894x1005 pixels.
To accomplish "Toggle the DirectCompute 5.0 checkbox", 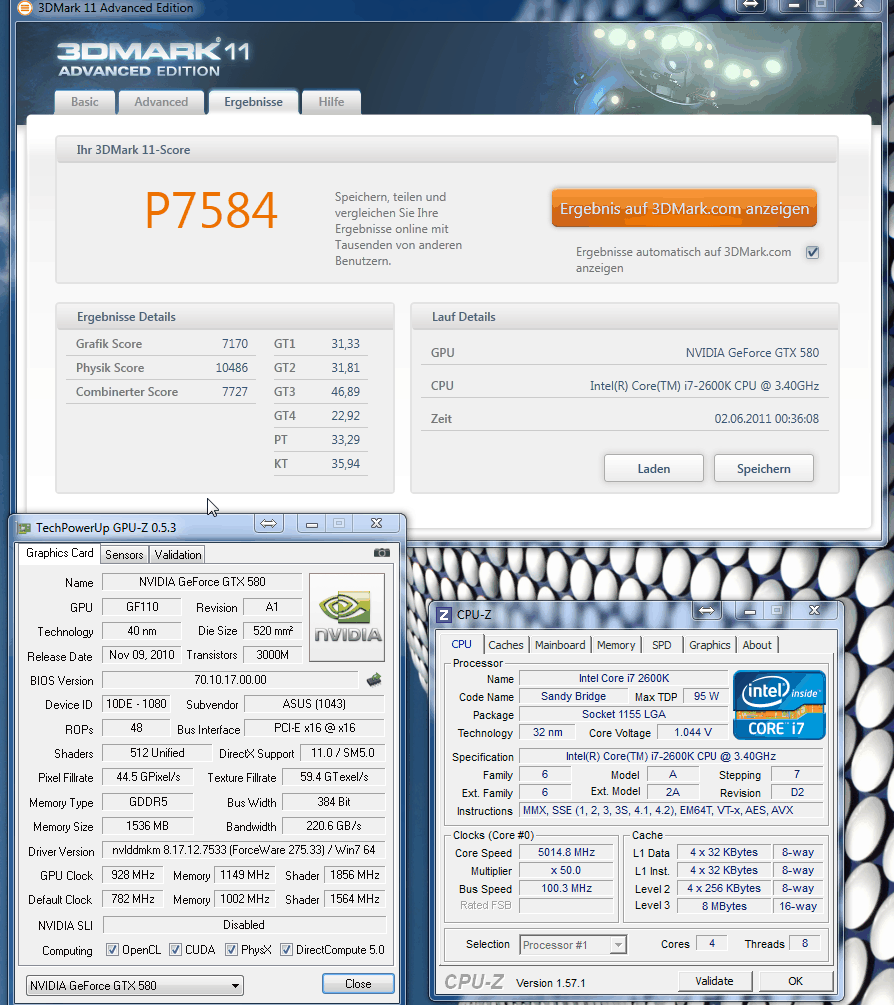I will [x=287, y=950].
